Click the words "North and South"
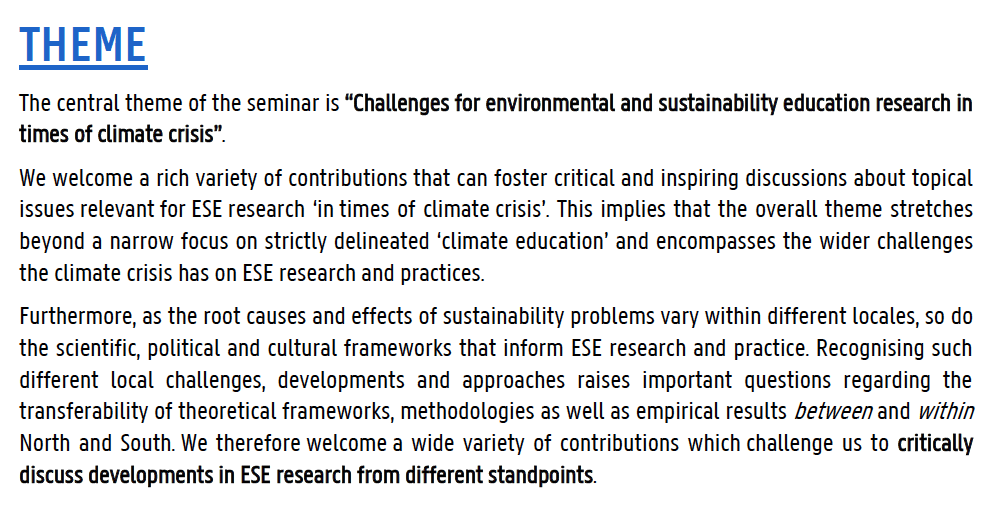The height and width of the screenshot is (506, 1006). pyautogui.click(x=82, y=443)
